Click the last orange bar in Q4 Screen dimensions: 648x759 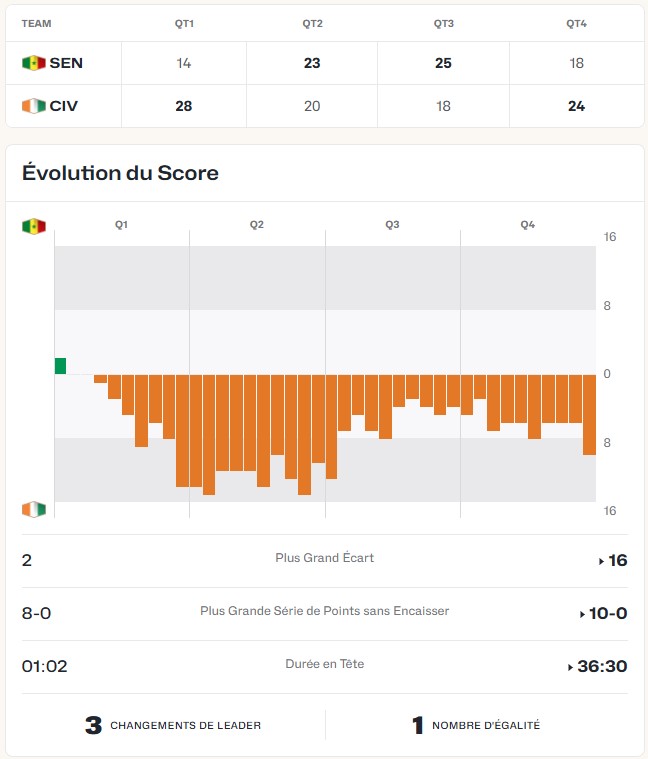(589, 414)
